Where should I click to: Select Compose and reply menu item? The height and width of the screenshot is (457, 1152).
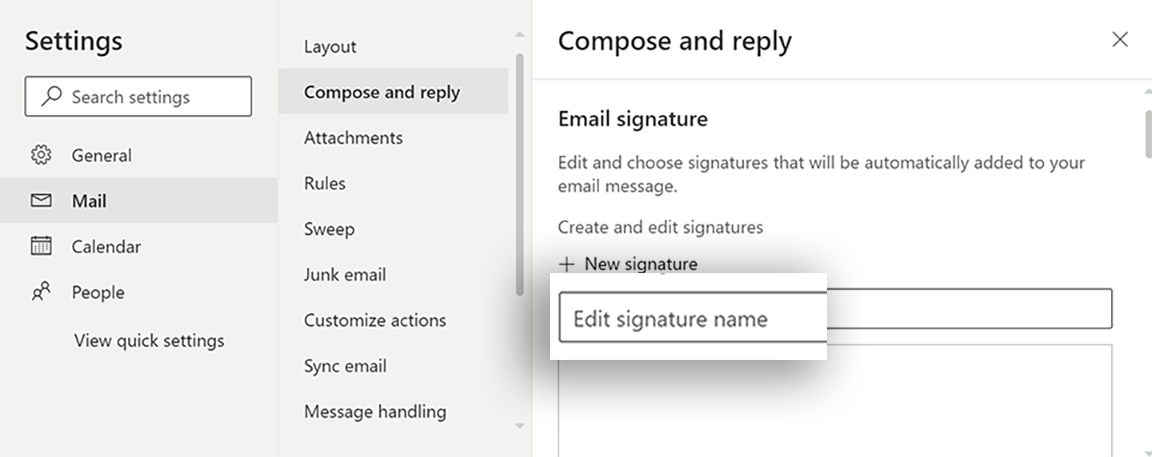click(x=382, y=92)
